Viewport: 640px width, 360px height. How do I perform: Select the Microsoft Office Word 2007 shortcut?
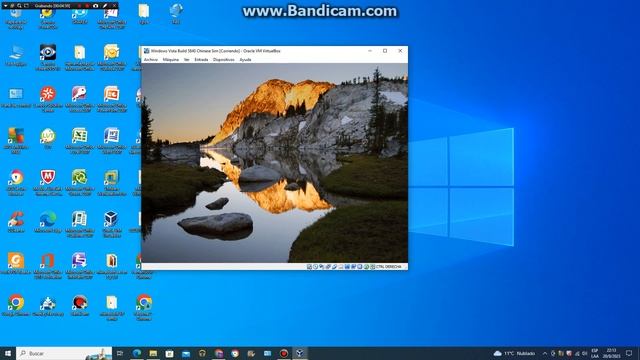(111, 136)
